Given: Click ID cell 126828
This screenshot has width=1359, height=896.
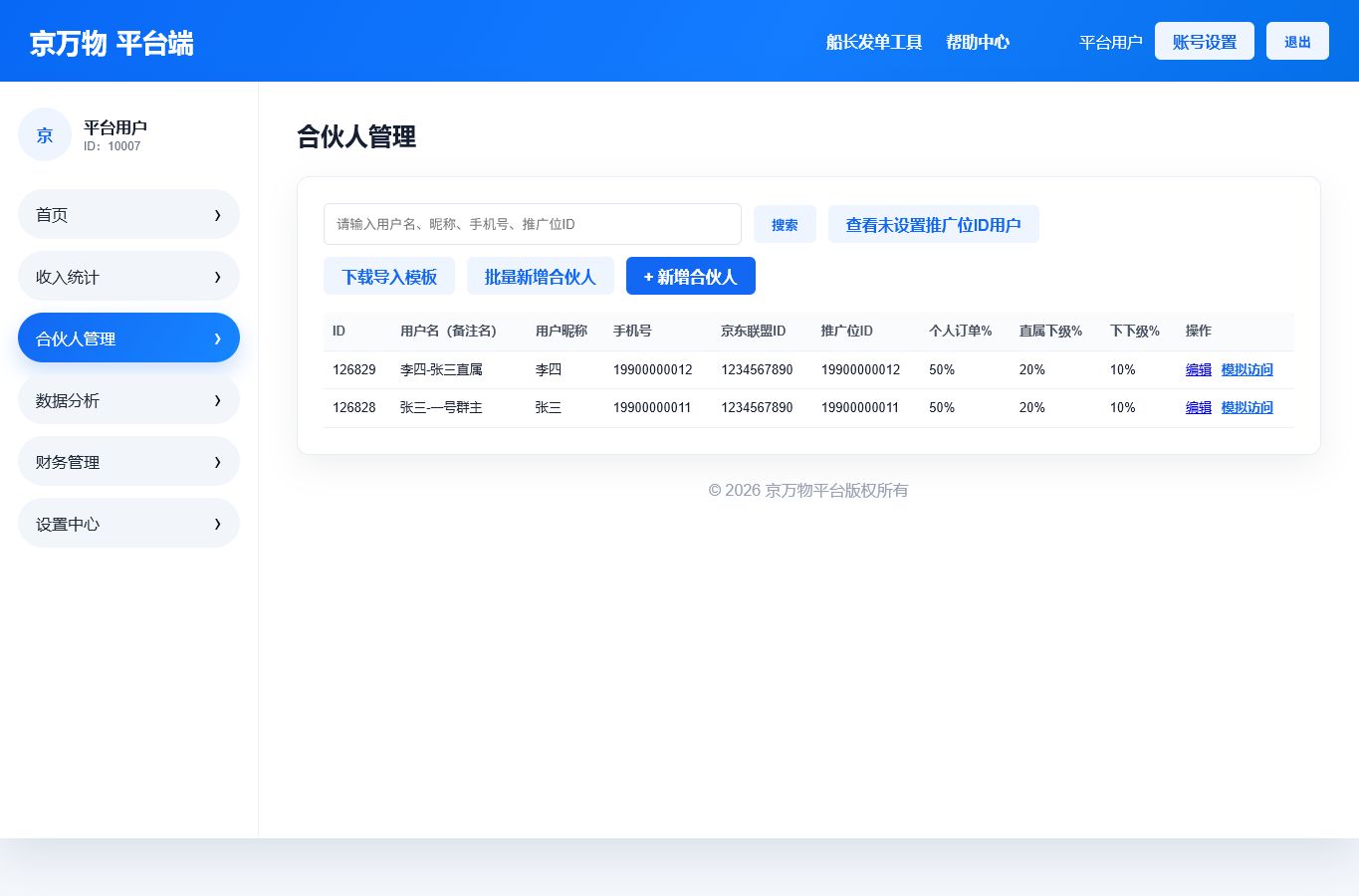Looking at the screenshot, I should click(x=354, y=407).
